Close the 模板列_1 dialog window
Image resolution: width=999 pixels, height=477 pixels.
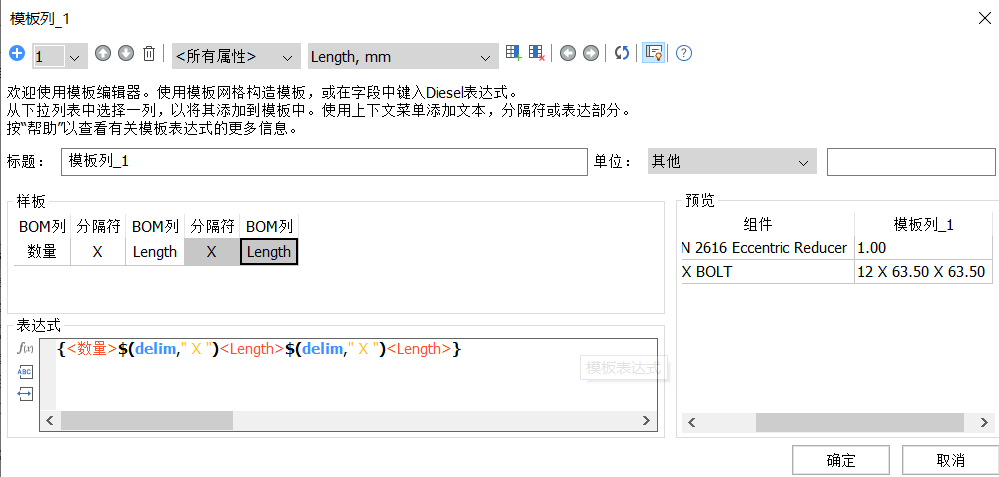984,18
